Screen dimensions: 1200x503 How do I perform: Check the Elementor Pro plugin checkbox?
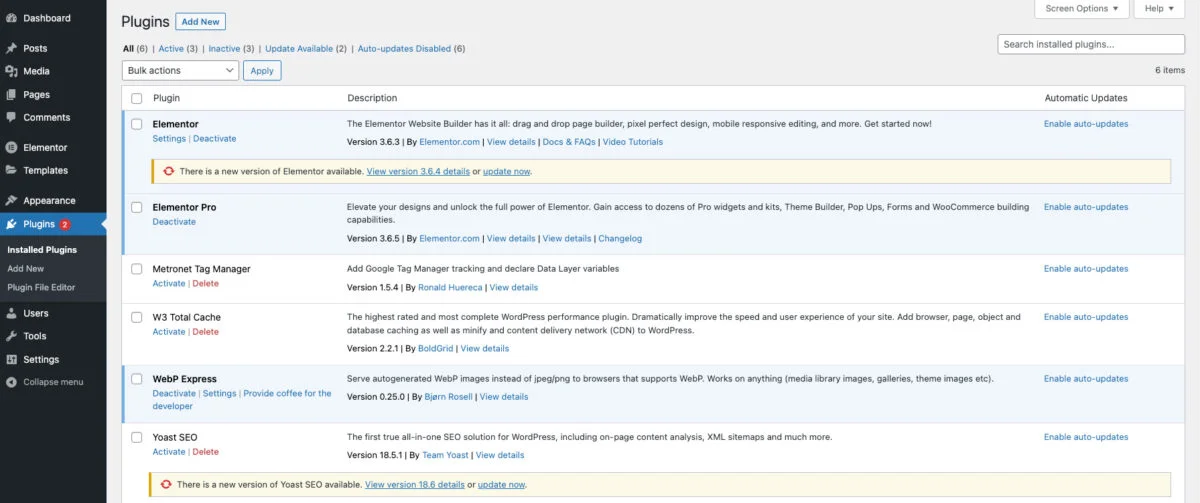pos(137,207)
